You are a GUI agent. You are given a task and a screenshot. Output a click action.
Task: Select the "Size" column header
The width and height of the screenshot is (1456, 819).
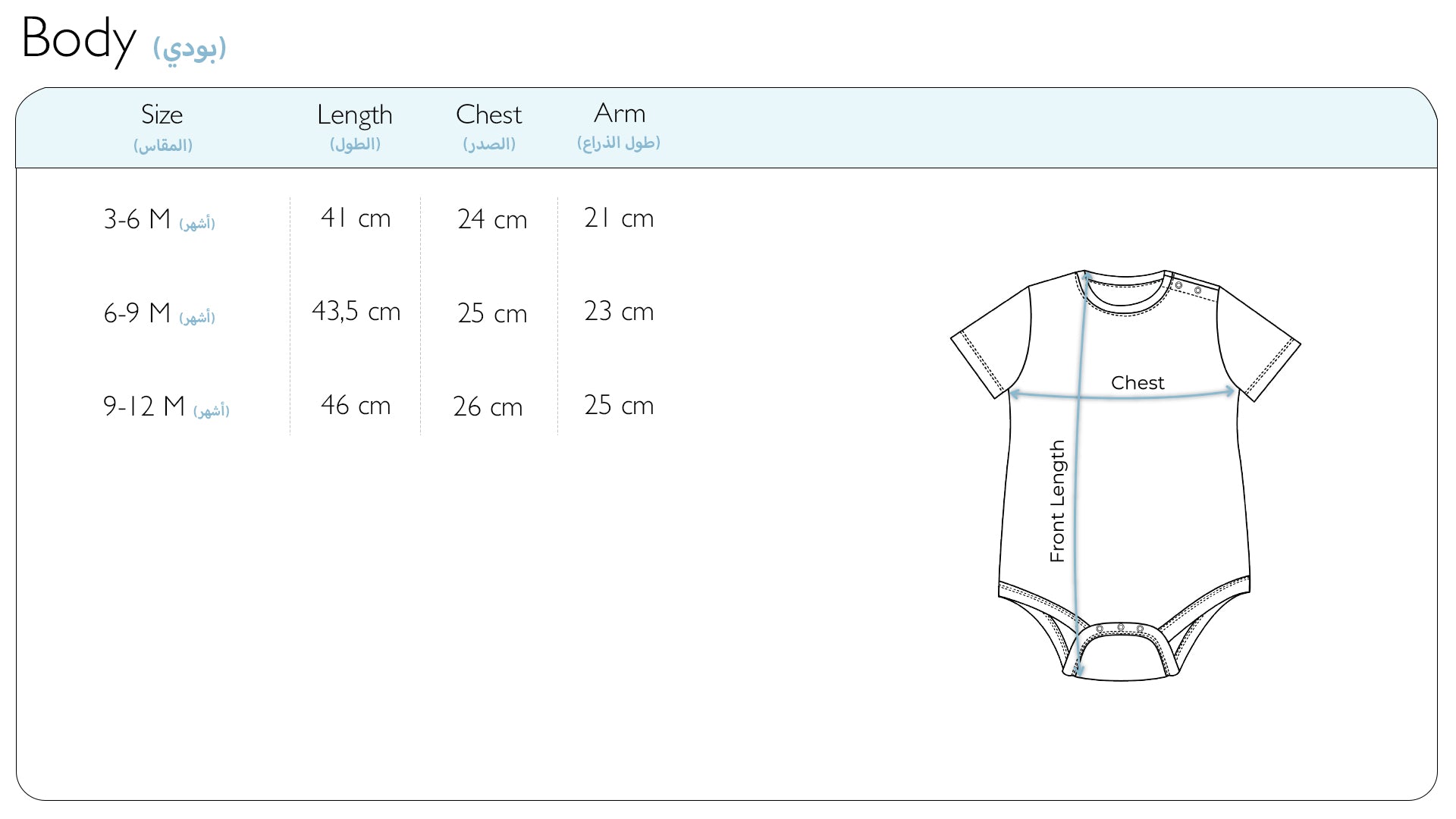click(162, 115)
